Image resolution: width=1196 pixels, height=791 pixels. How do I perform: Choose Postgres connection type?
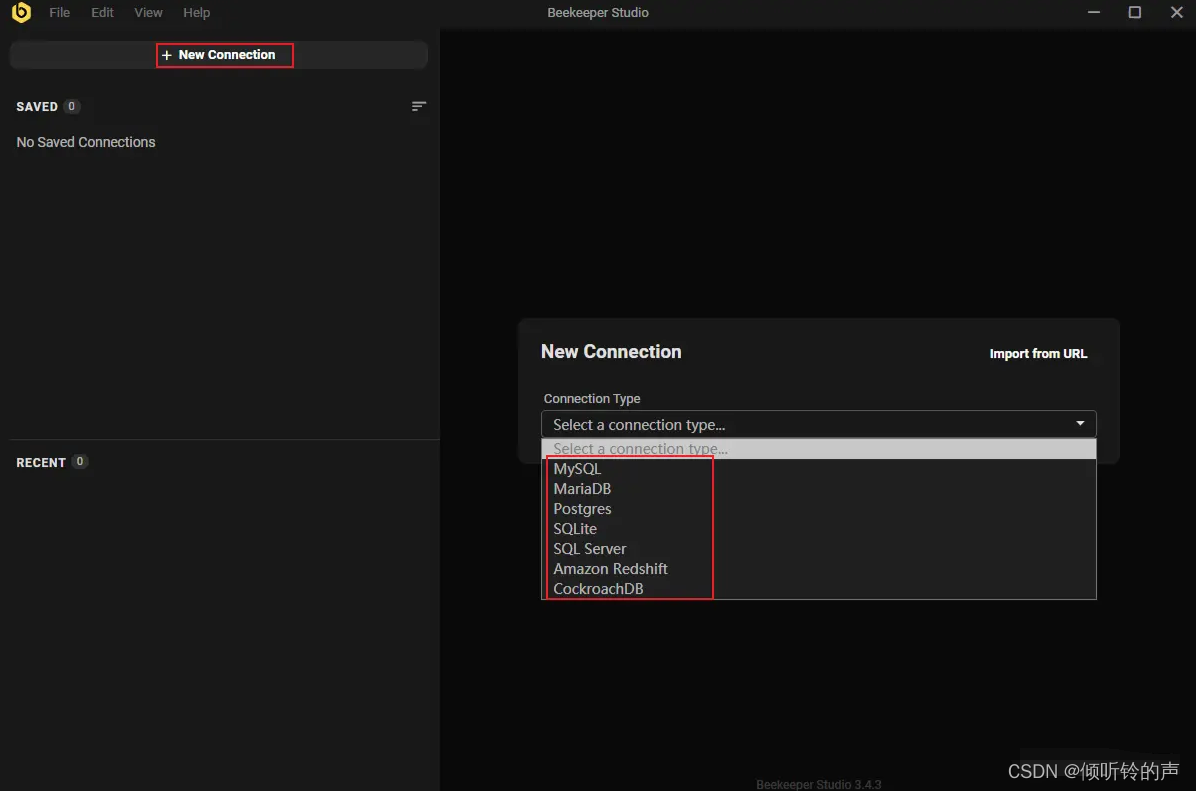[818, 508]
